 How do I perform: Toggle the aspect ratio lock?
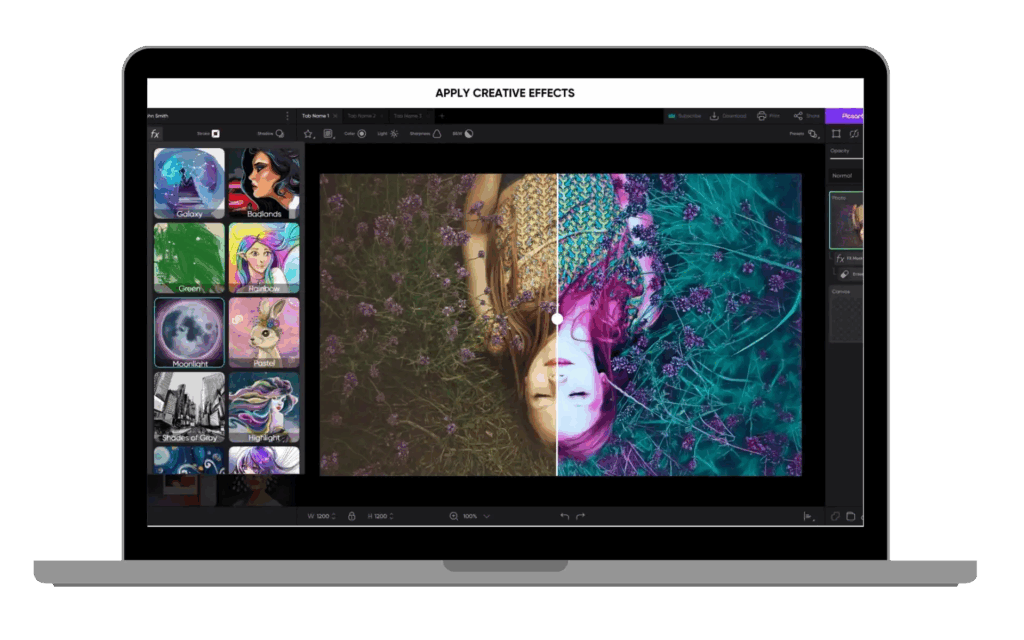pos(351,516)
